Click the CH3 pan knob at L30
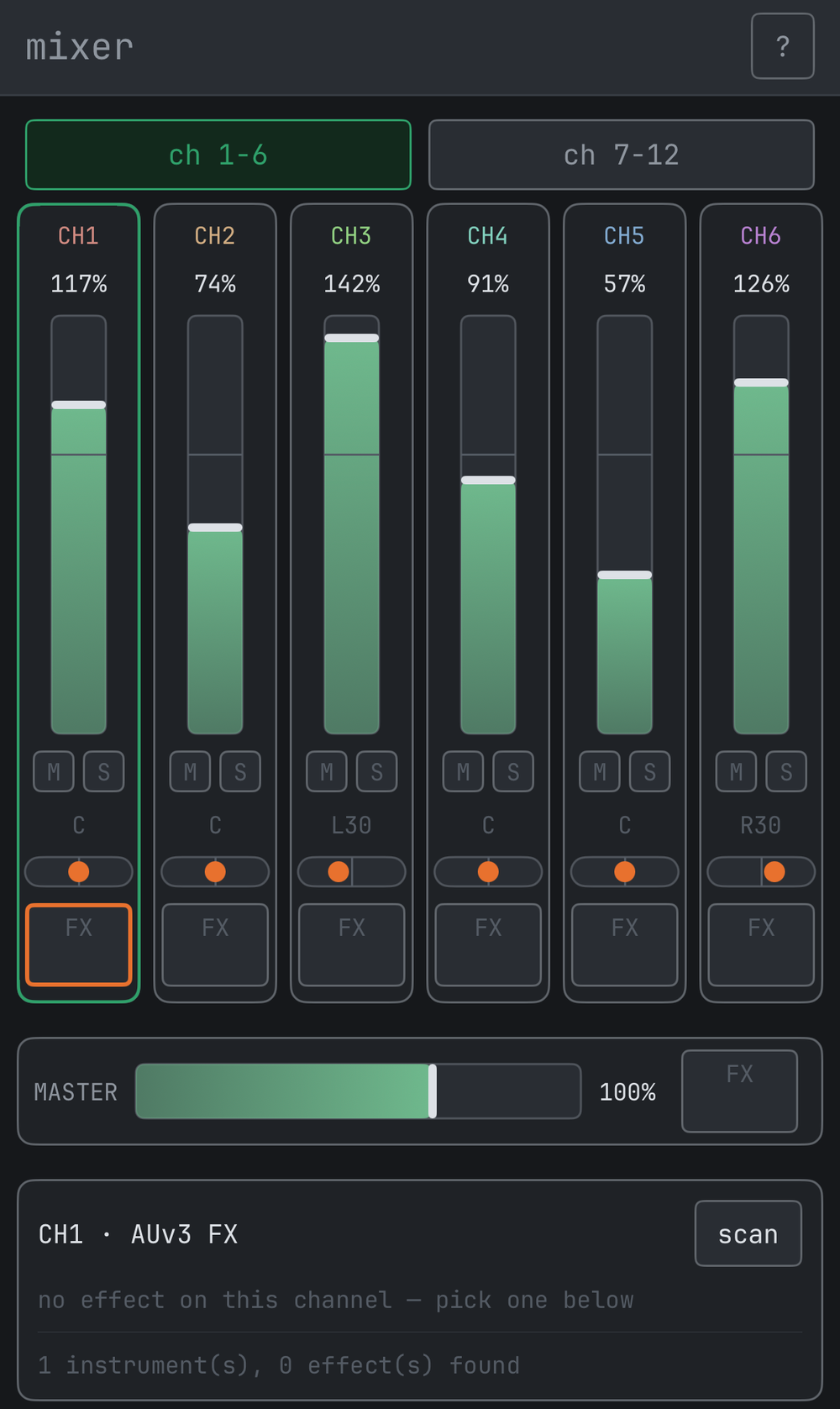Image resolution: width=840 pixels, height=1409 pixels. (x=339, y=871)
